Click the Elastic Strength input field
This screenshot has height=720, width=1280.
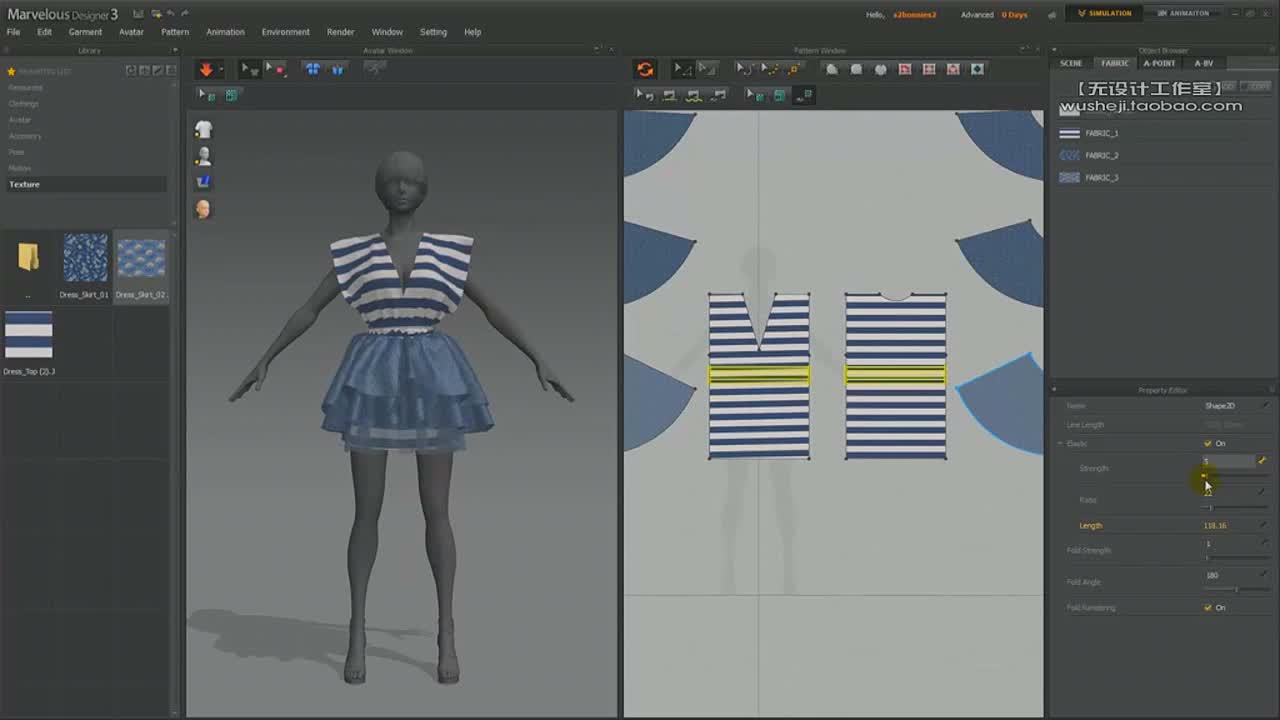[1228, 461]
